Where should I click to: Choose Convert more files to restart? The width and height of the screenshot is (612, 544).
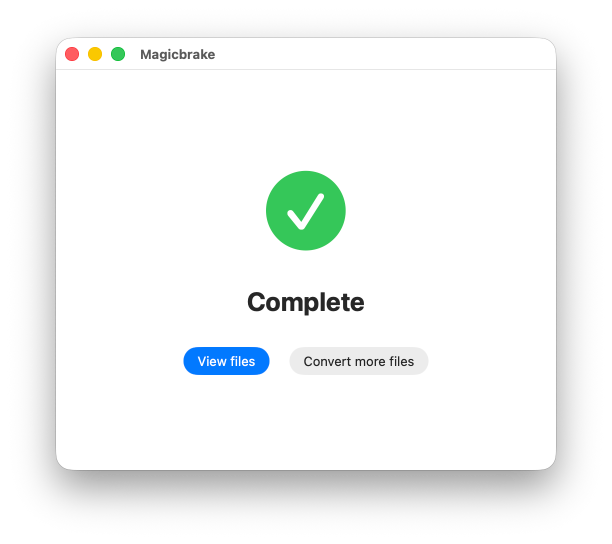(x=358, y=361)
